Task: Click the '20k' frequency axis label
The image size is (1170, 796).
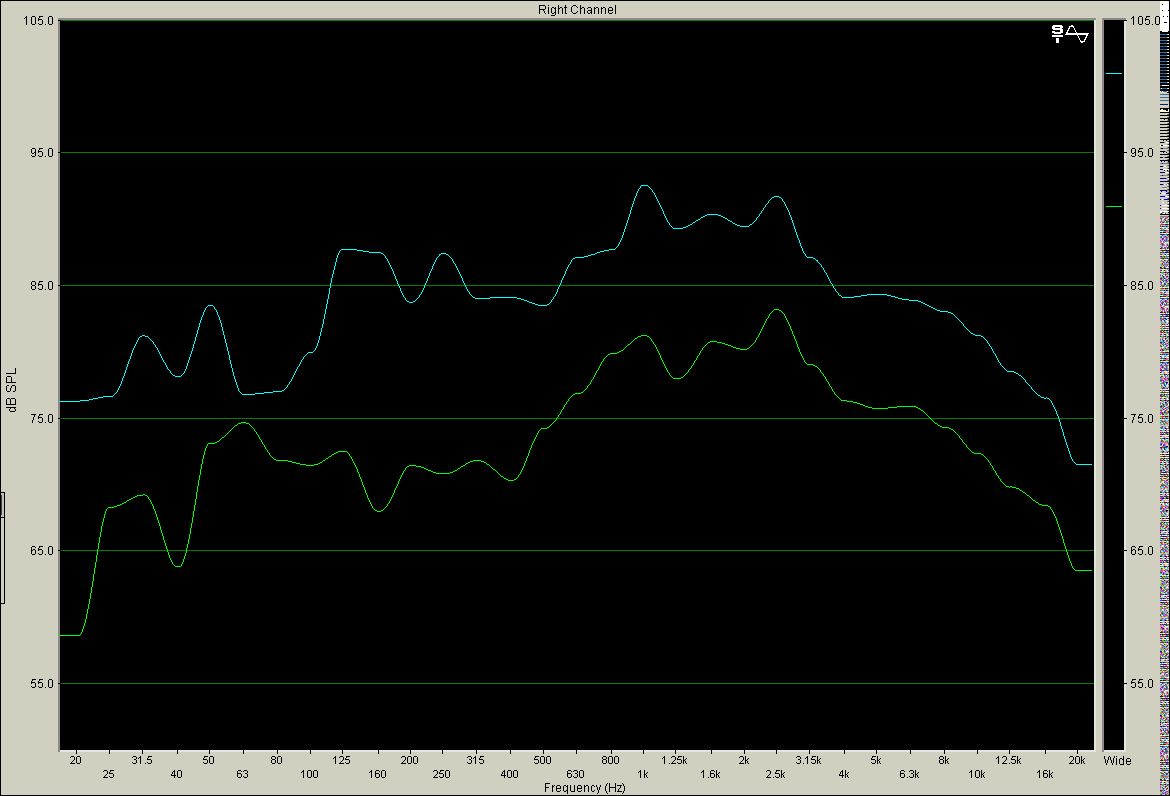Action: pos(1077,760)
